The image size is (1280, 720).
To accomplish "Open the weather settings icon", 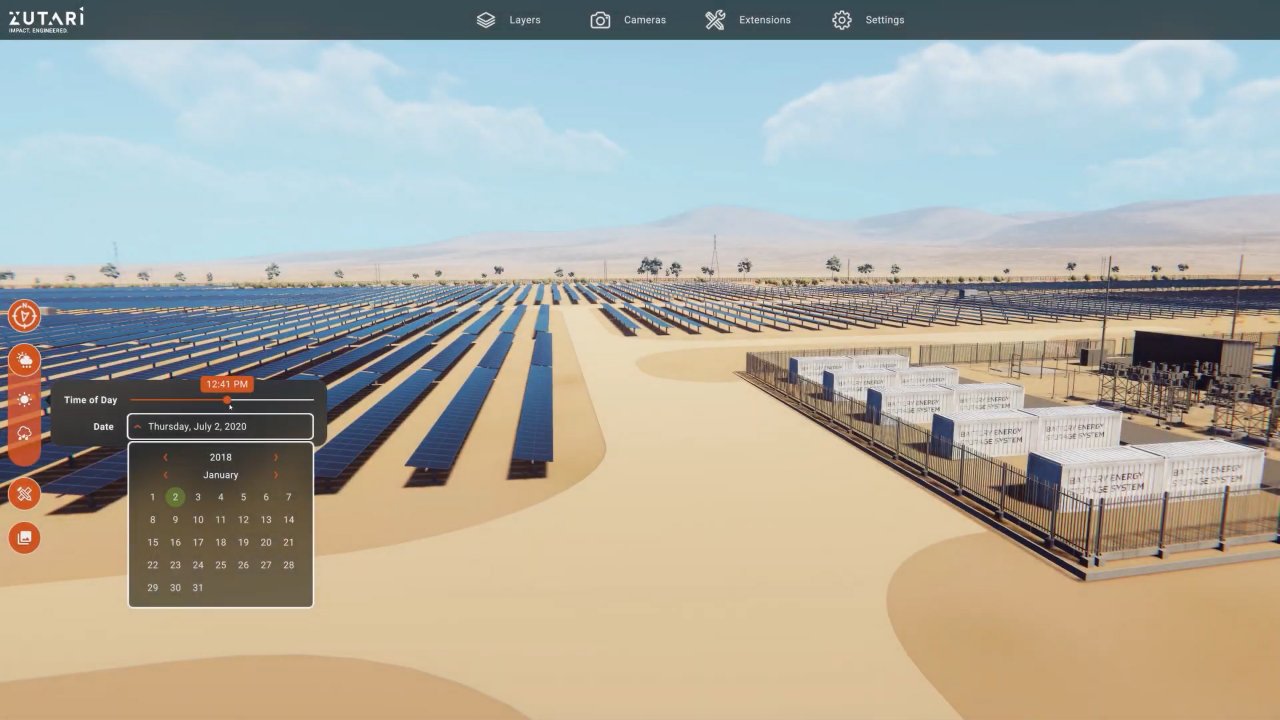I will tap(24, 360).
